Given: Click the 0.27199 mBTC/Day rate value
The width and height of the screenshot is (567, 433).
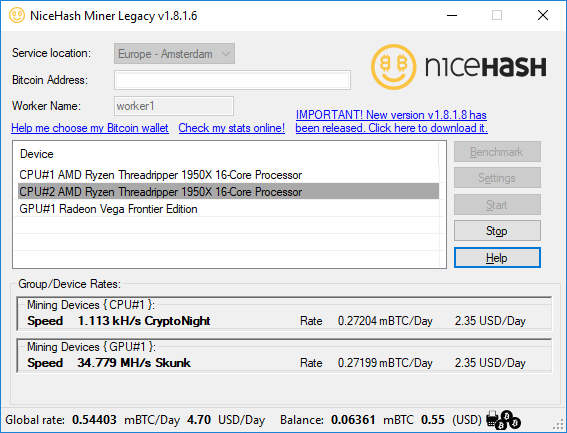Looking at the screenshot, I should (385, 363).
